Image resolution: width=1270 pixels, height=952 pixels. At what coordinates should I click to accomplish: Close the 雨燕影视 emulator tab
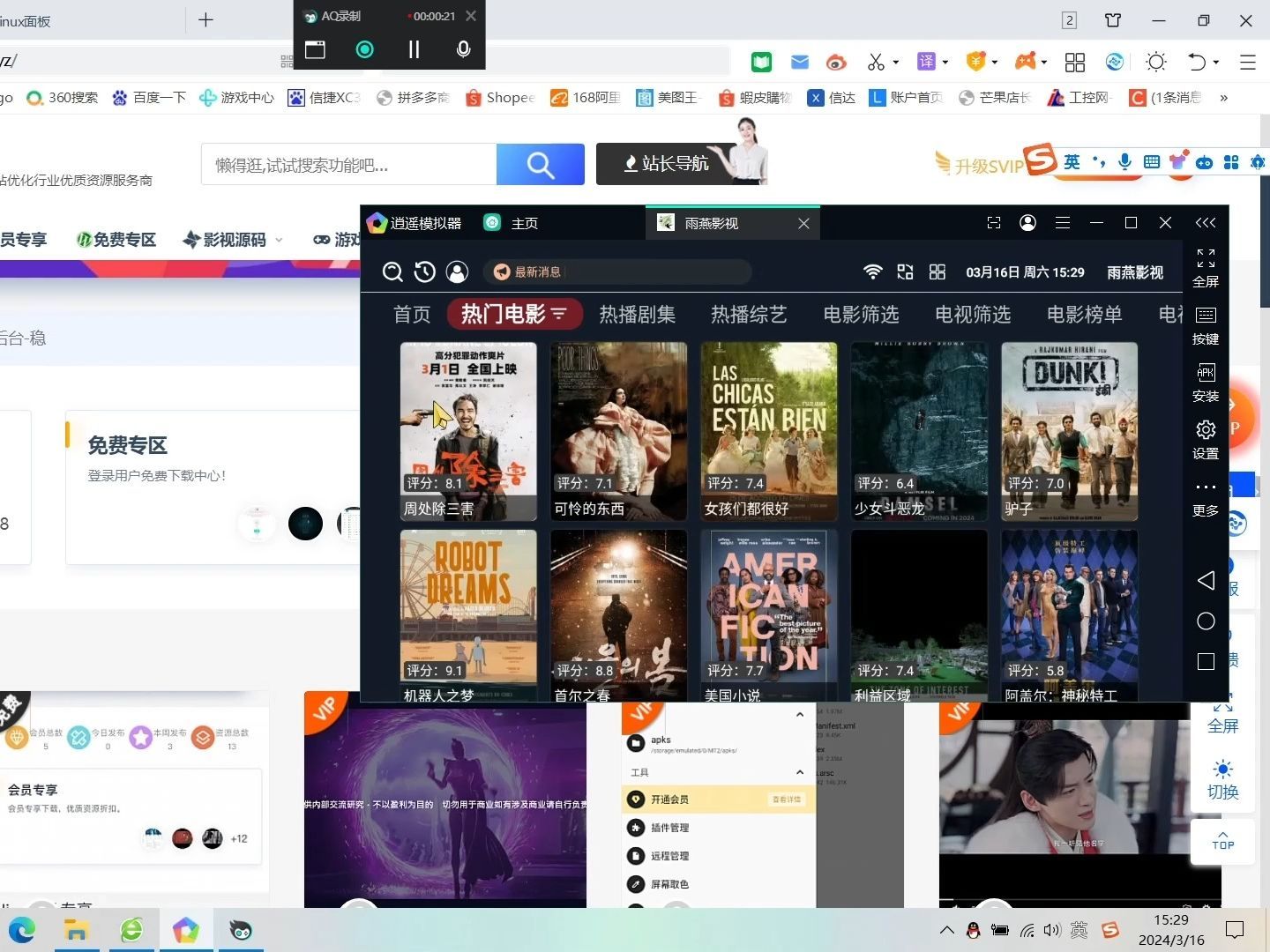[803, 224]
